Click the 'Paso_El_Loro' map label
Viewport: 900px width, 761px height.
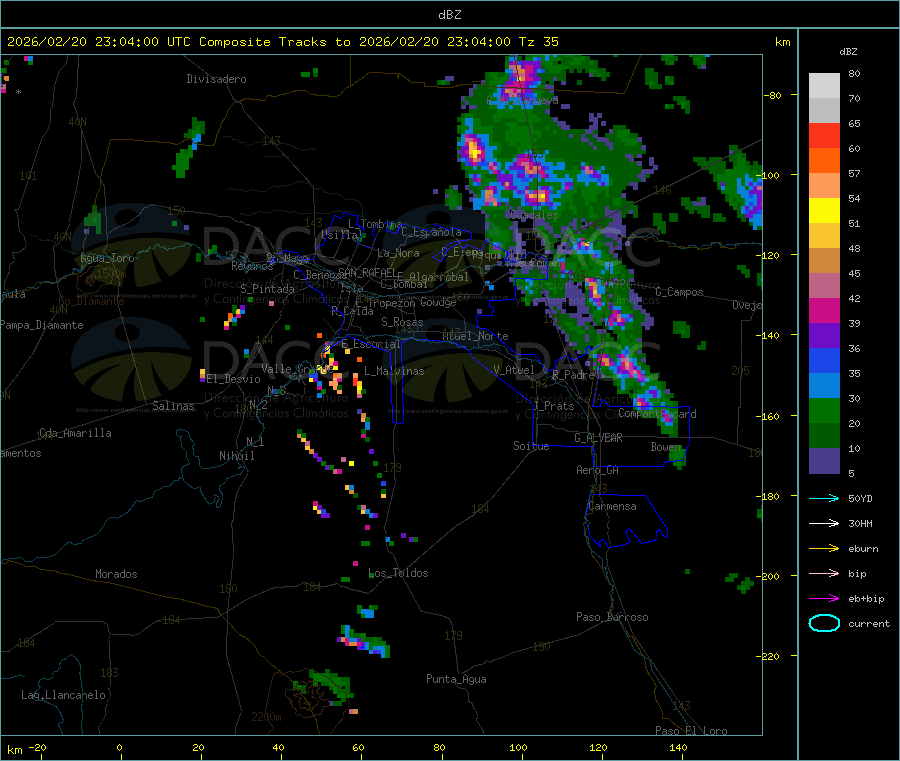tap(691, 731)
